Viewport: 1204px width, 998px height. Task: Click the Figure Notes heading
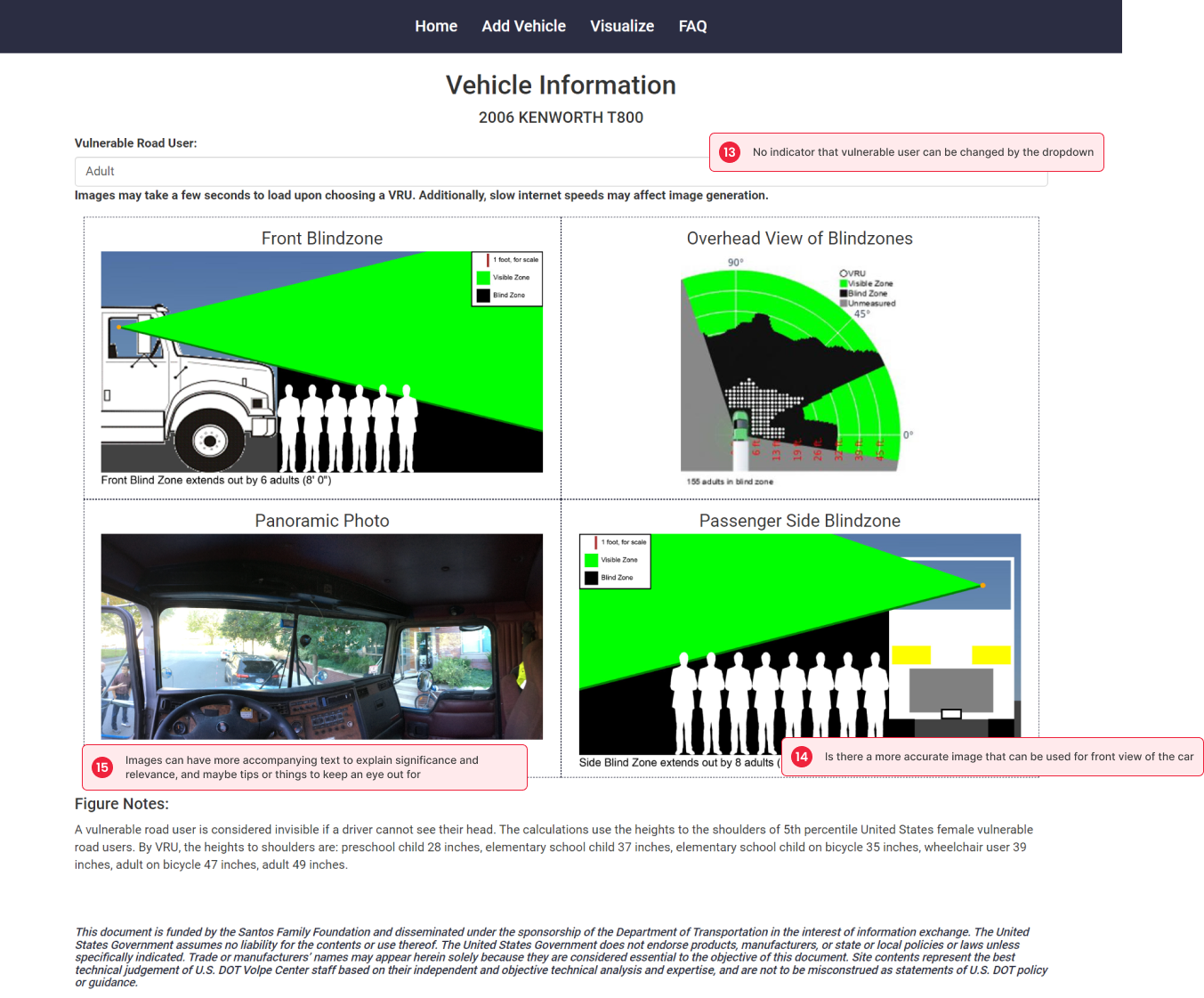tap(122, 804)
